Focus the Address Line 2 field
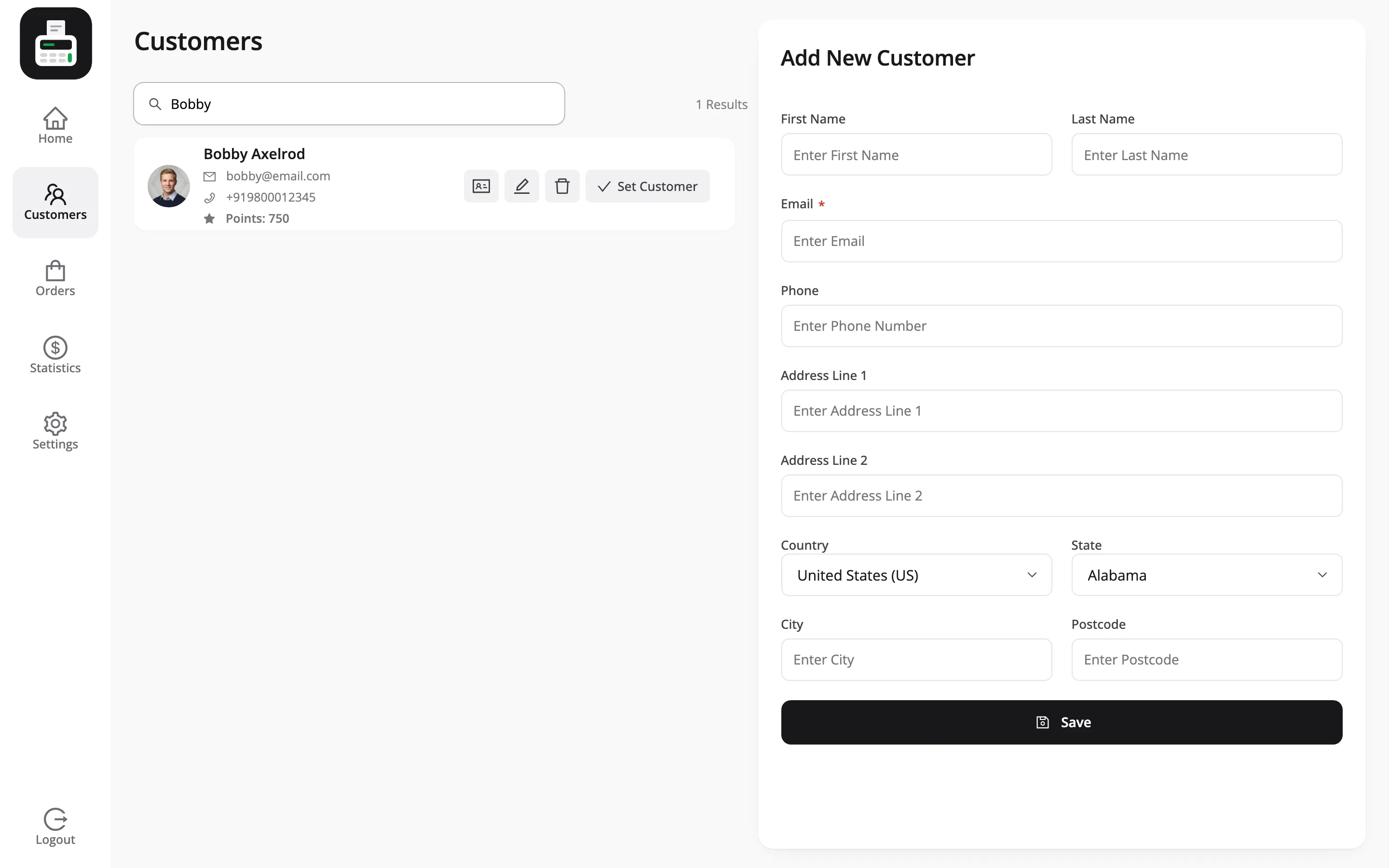1389x868 pixels. 1061,495
